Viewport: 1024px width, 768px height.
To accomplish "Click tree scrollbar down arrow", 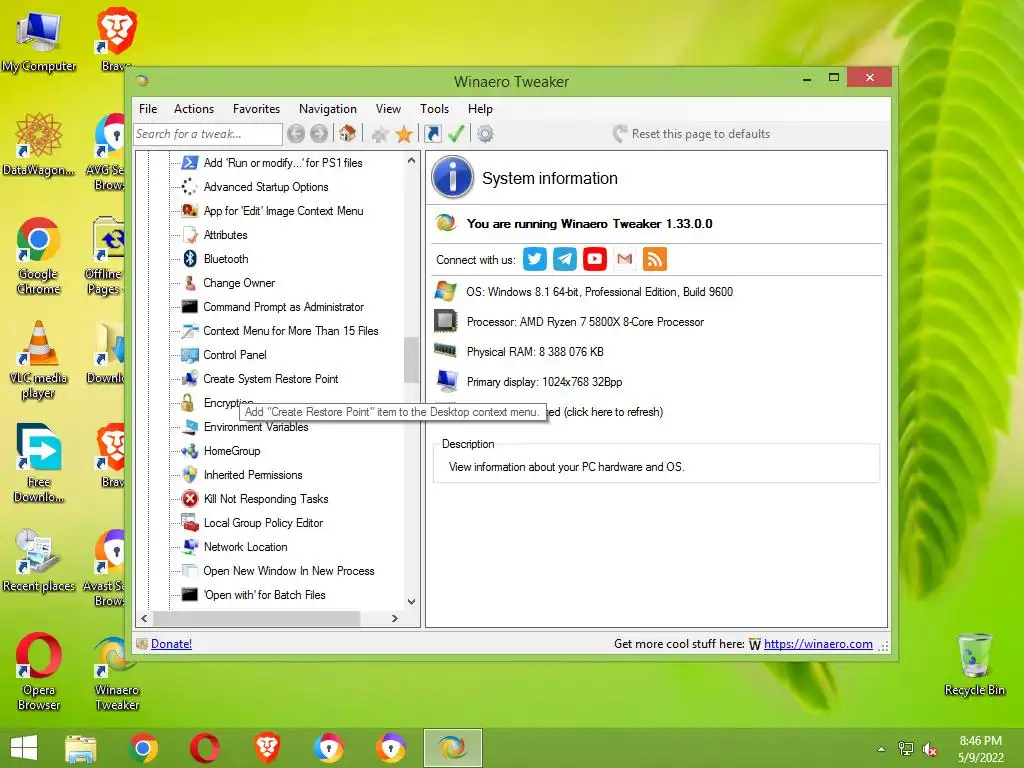I will 411,601.
